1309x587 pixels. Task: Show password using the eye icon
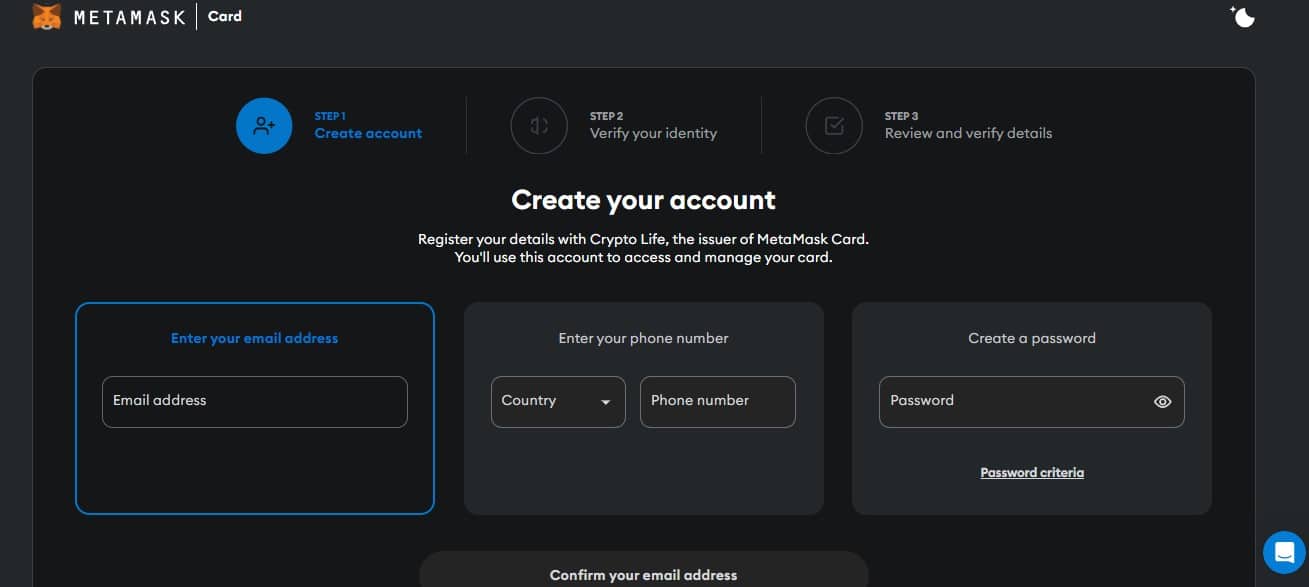click(x=1162, y=402)
